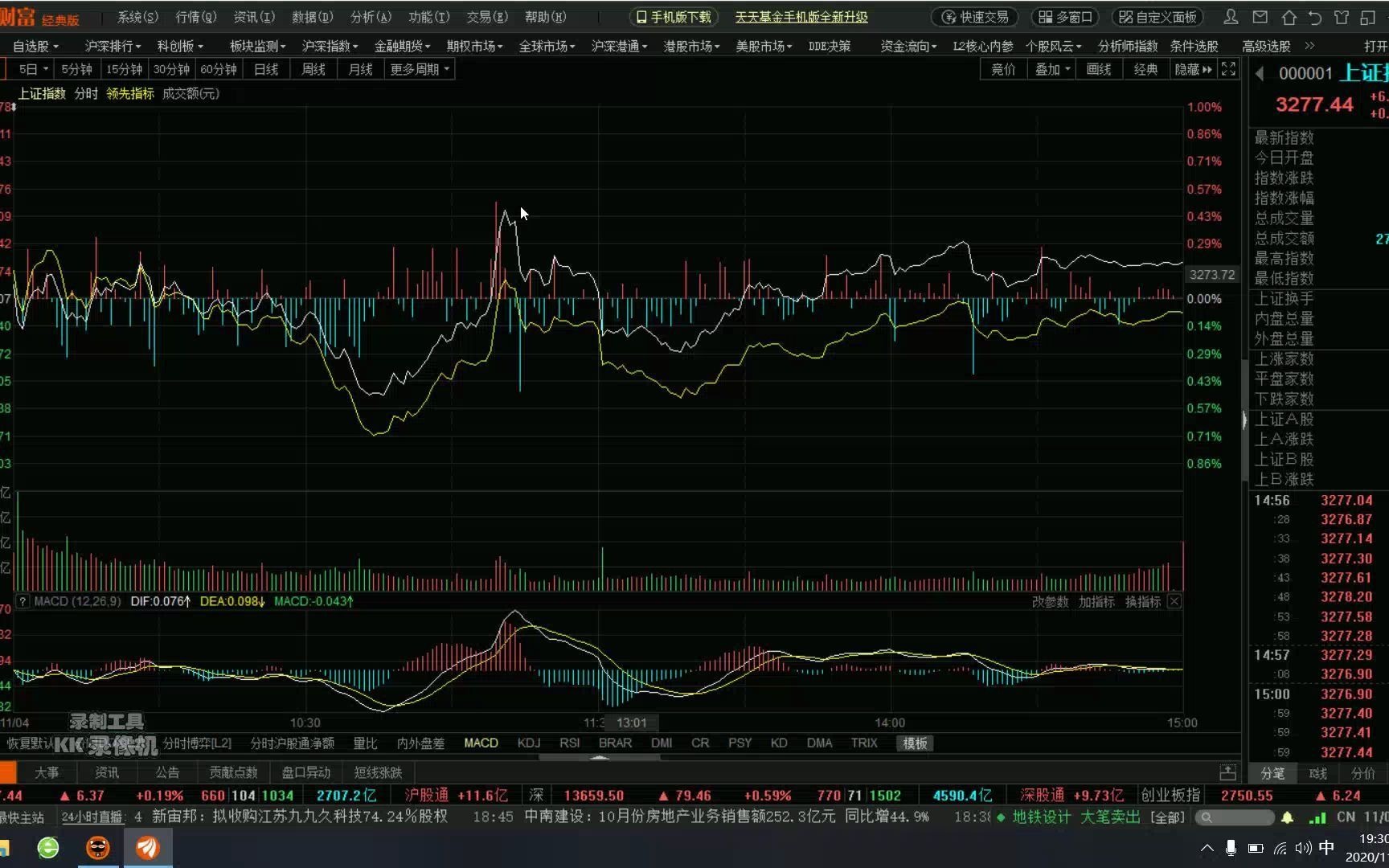Click the 13:01 time marker on axis
1389x868 pixels.
point(632,723)
